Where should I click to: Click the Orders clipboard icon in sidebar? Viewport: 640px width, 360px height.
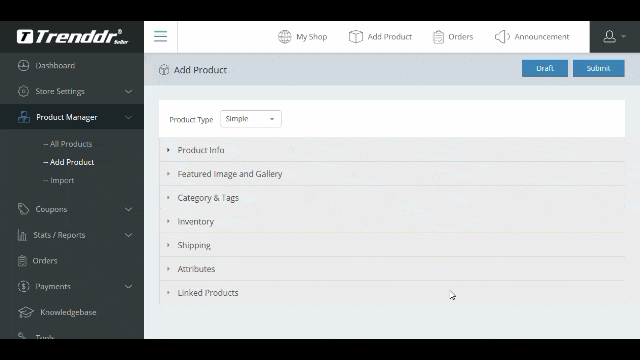point(22,260)
